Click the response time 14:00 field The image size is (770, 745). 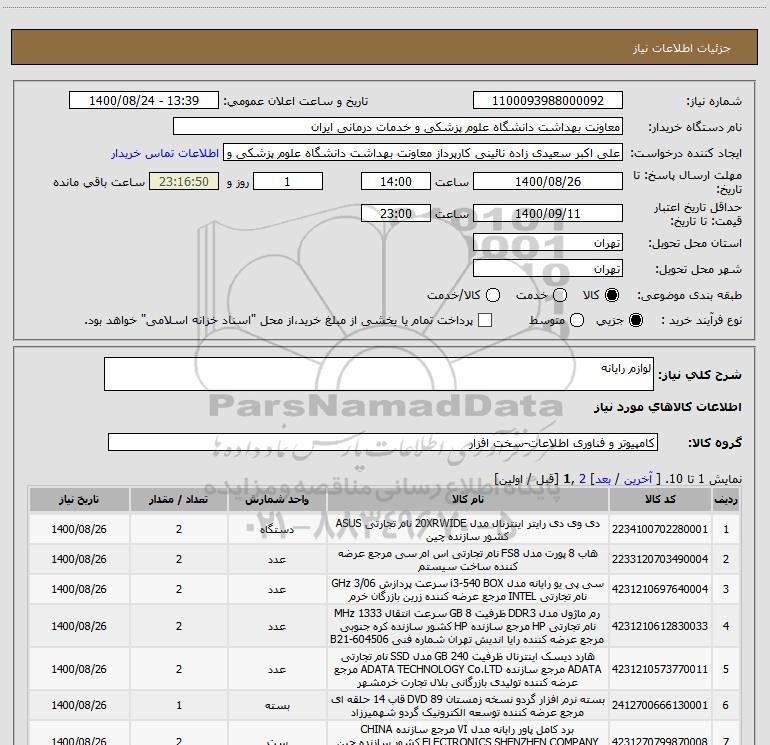tap(396, 181)
